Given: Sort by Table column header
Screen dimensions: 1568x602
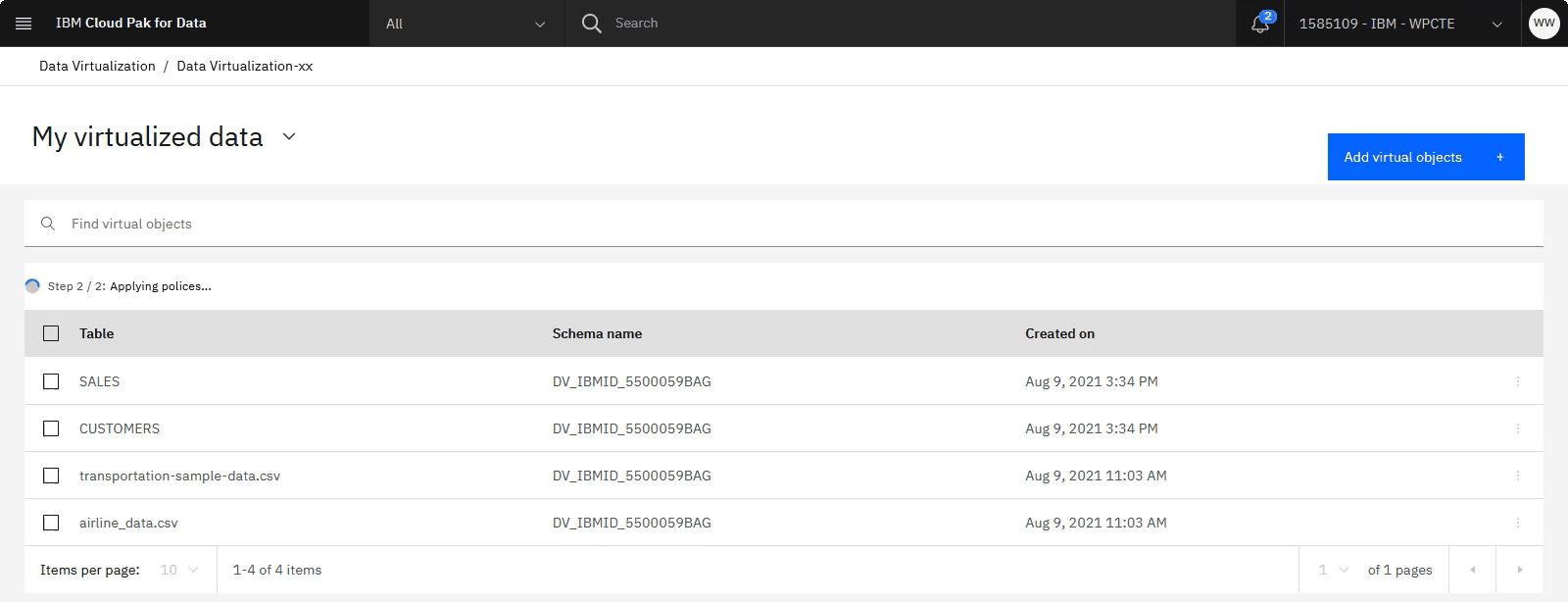Looking at the screenshot, I should (97, 333).
